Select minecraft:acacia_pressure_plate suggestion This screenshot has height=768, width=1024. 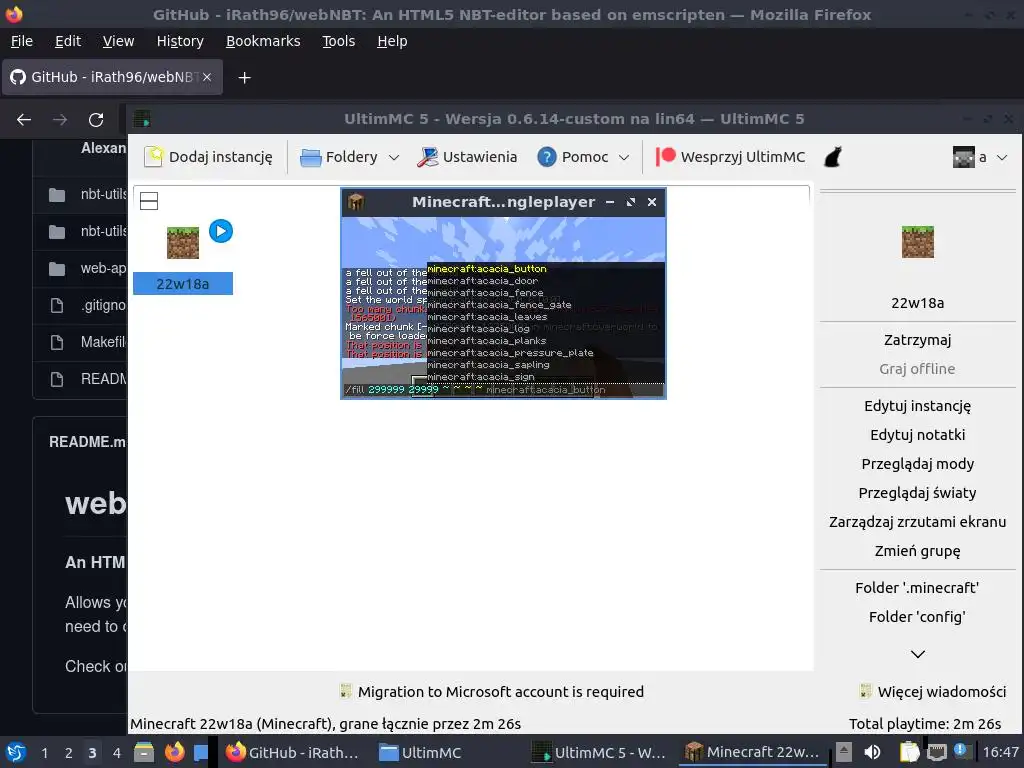[510, 353]
